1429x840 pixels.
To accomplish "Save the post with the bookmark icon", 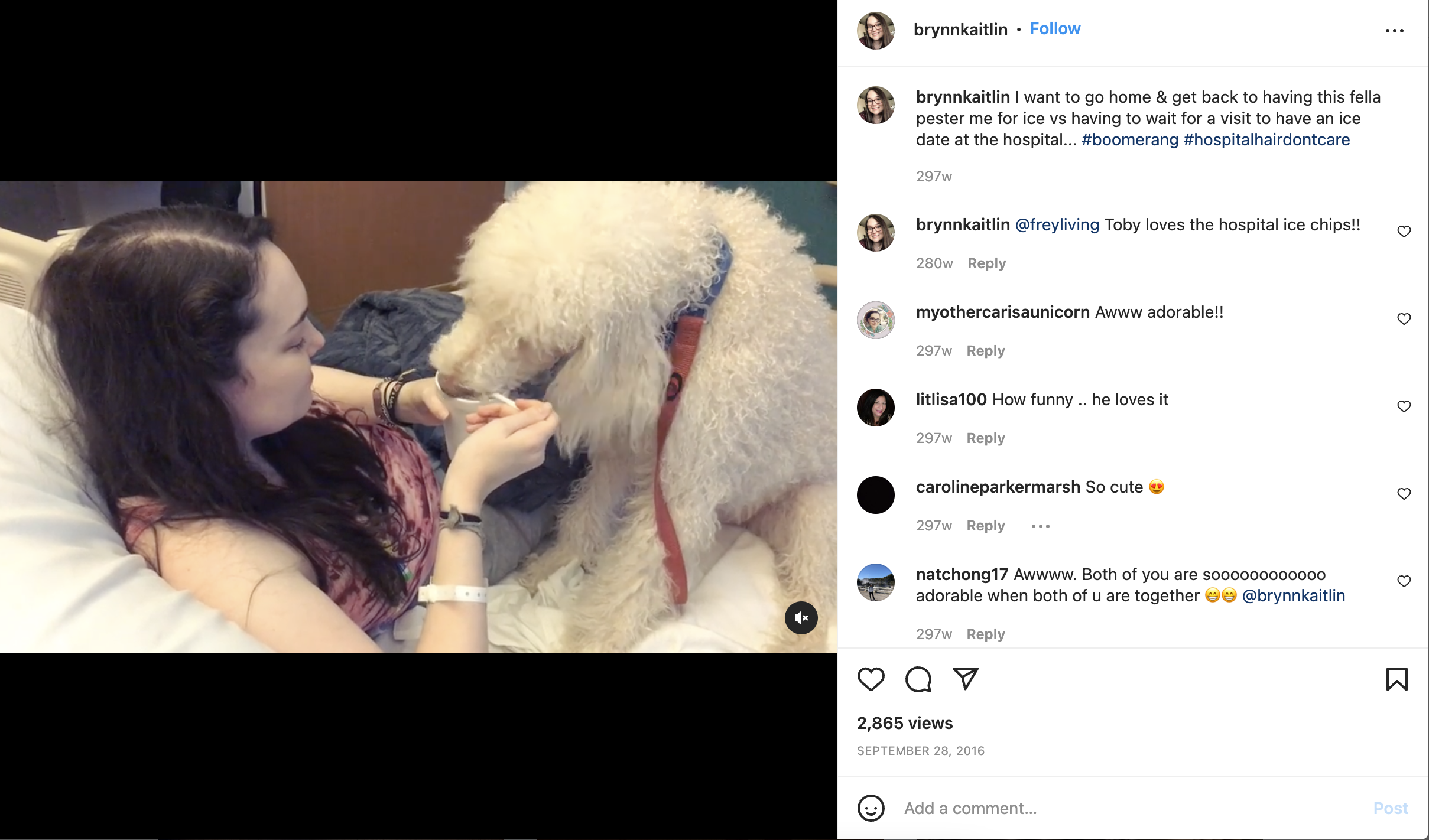I will [1397, 679].
